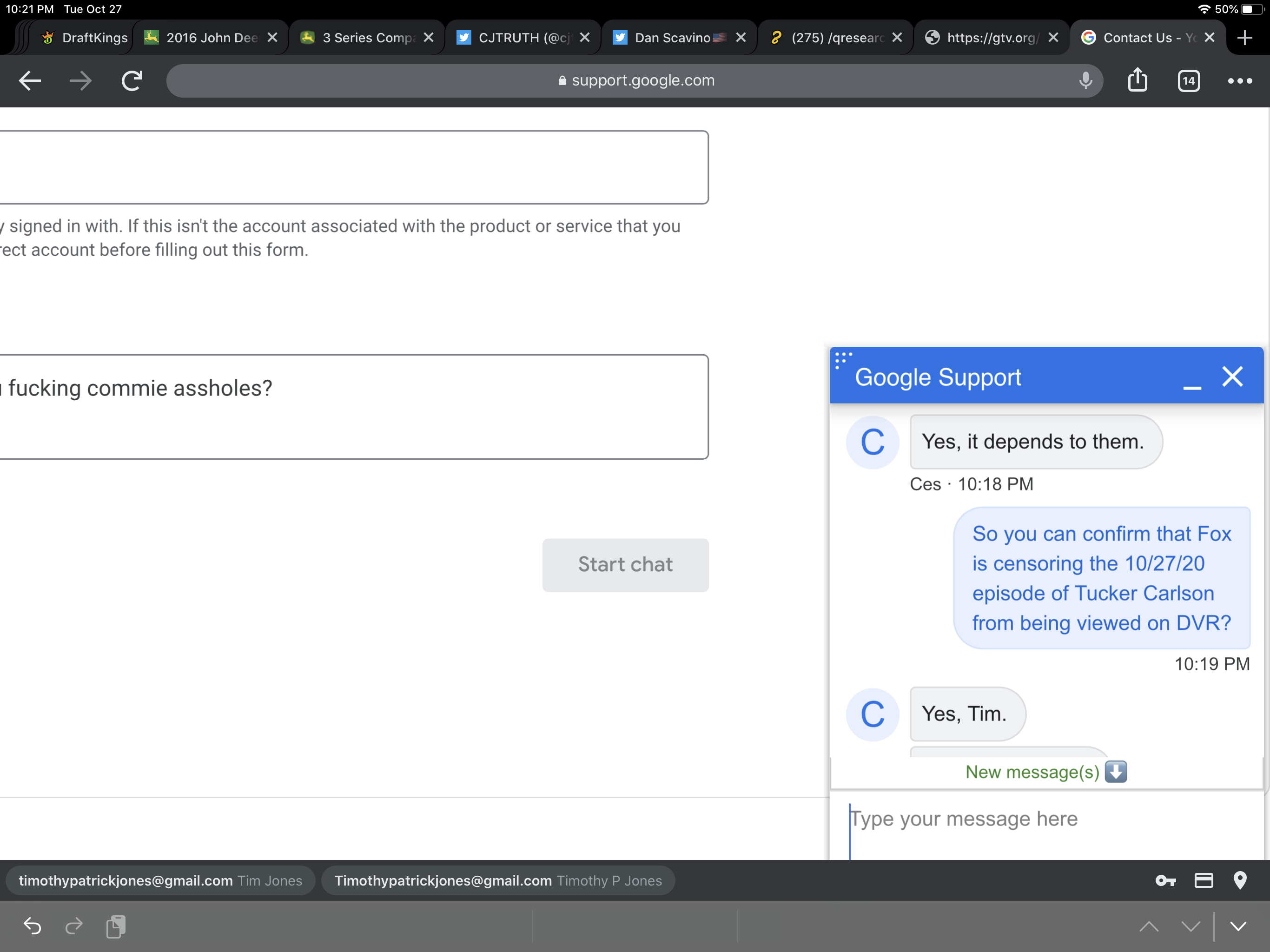This screenshot has height=952, width=1270.
Task: Close the Google Support chat window
Action: coord(1232,377)
